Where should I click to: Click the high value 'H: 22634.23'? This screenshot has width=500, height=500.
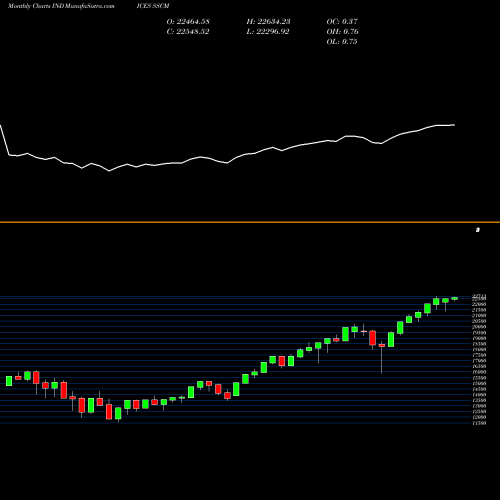[268, 22]
